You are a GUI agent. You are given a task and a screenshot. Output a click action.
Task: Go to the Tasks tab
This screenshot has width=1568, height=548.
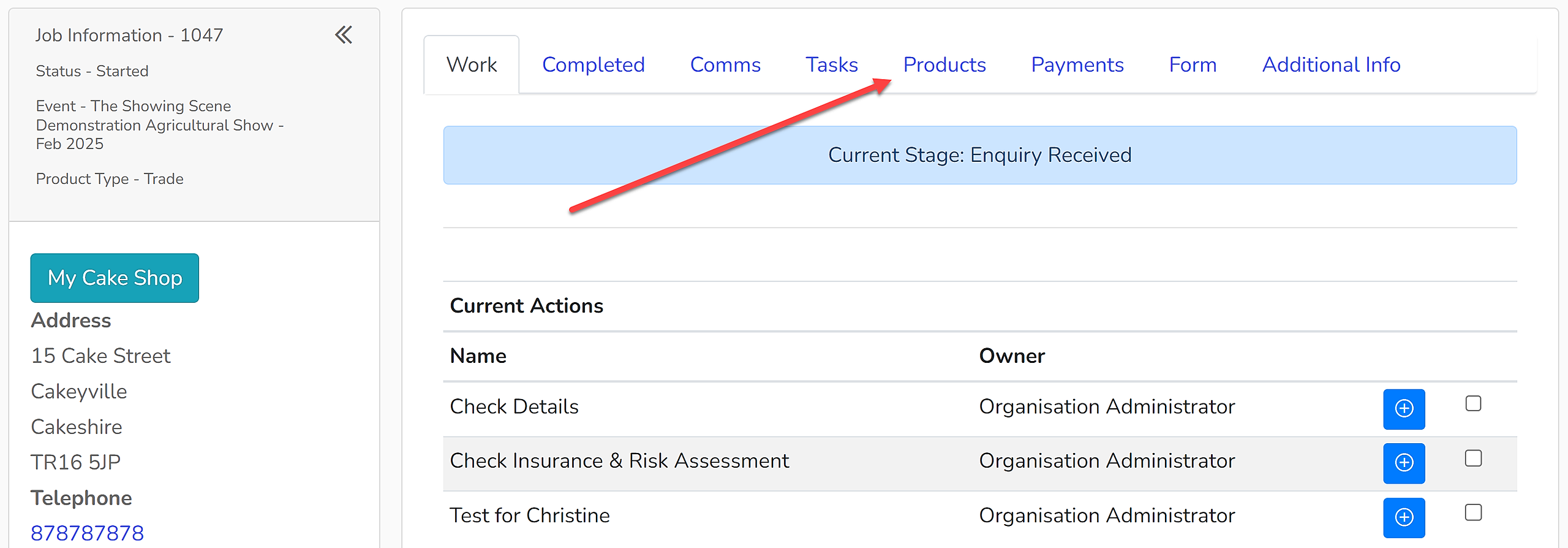[831, 64]
